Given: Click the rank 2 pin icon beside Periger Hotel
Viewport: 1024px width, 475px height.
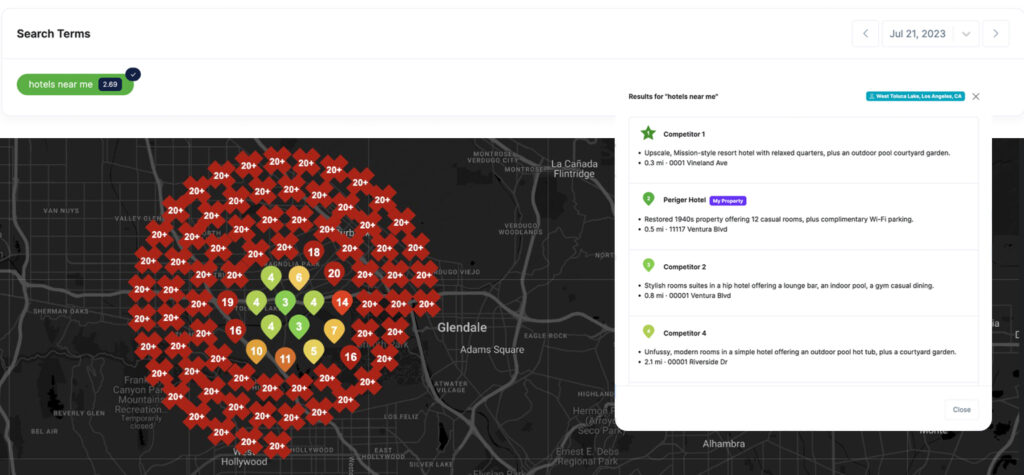Looking at the screenshot, I should point(648,199).
